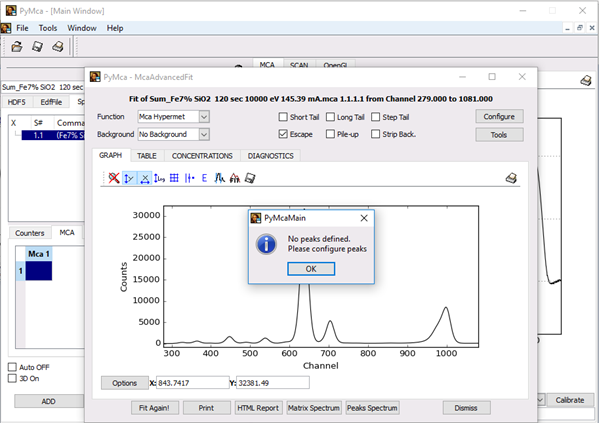Enable Pile-up checkbox

click(x=330, y=134)
